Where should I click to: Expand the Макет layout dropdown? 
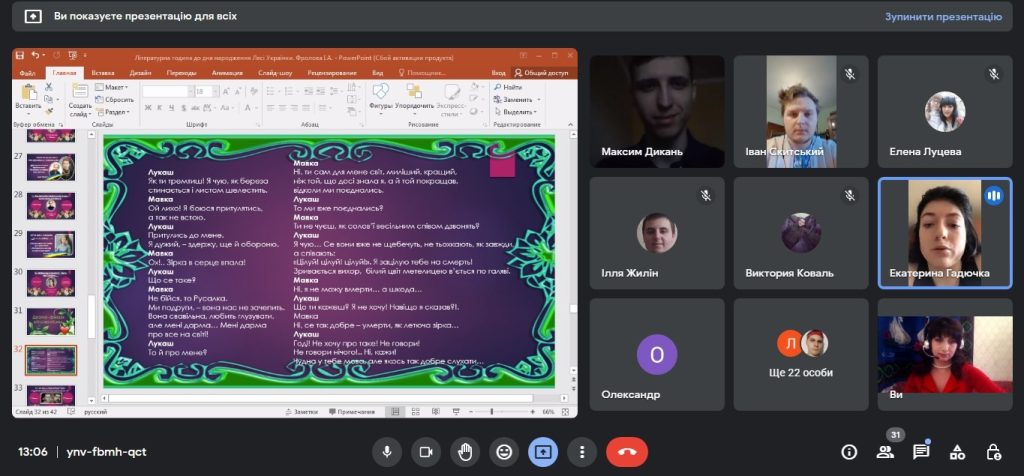coord(113,88)
